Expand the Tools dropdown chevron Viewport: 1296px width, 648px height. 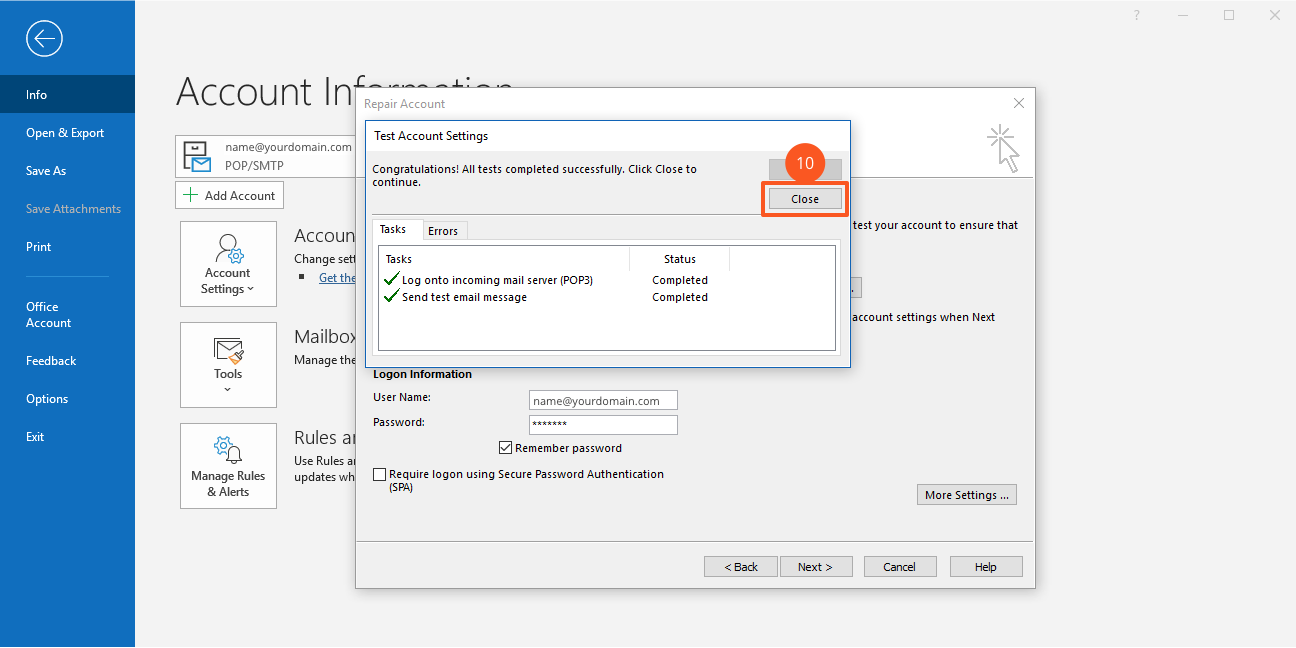228,390
